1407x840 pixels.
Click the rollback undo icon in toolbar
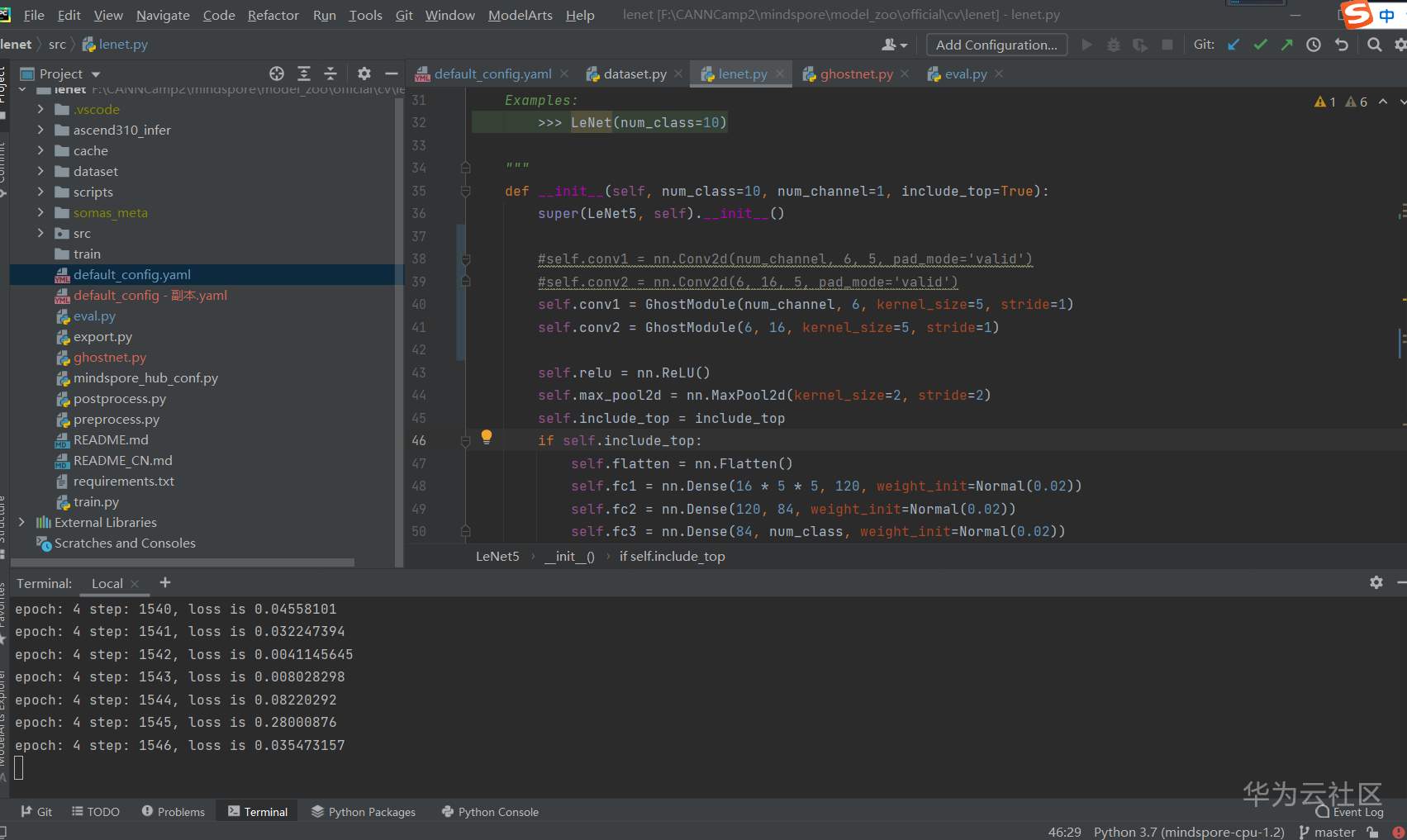[1341, 45]
